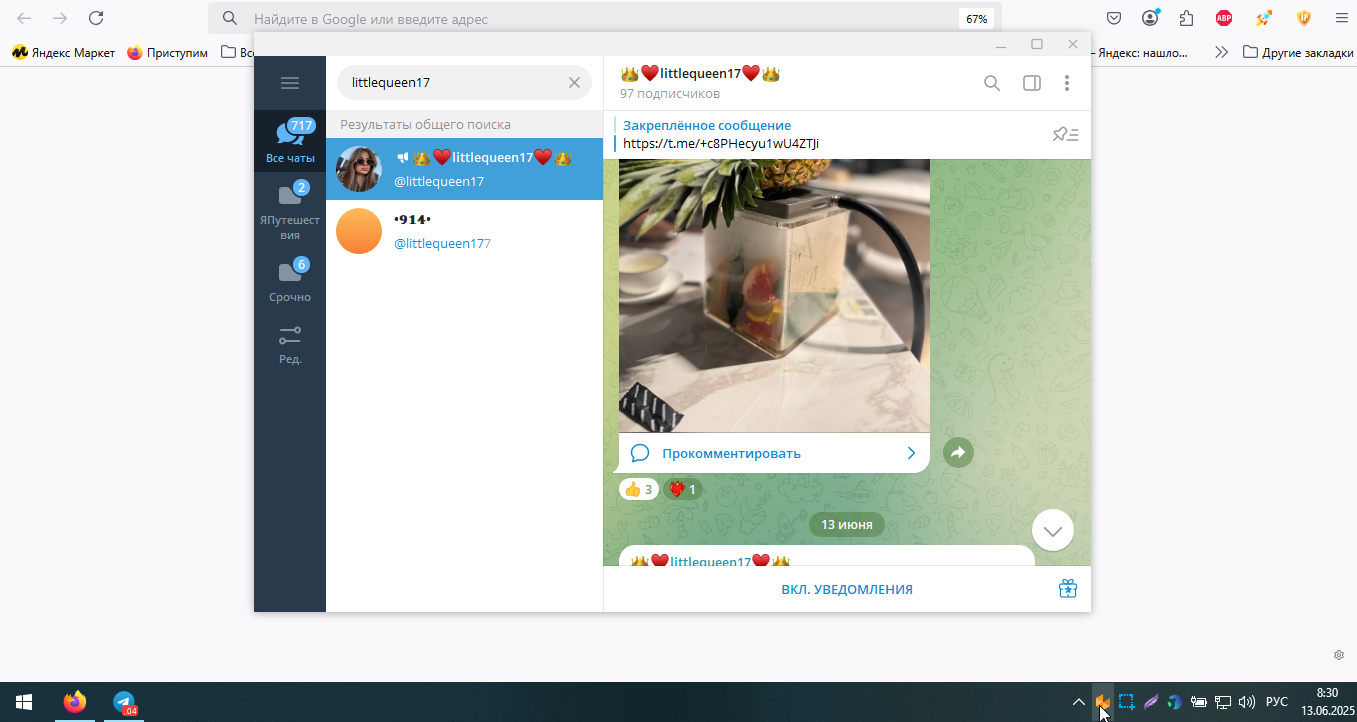Open the Telegram hamburger main menu
The width and height of the screenshot is (1357, 722).
pyautogui.click(x=290, y=83)
